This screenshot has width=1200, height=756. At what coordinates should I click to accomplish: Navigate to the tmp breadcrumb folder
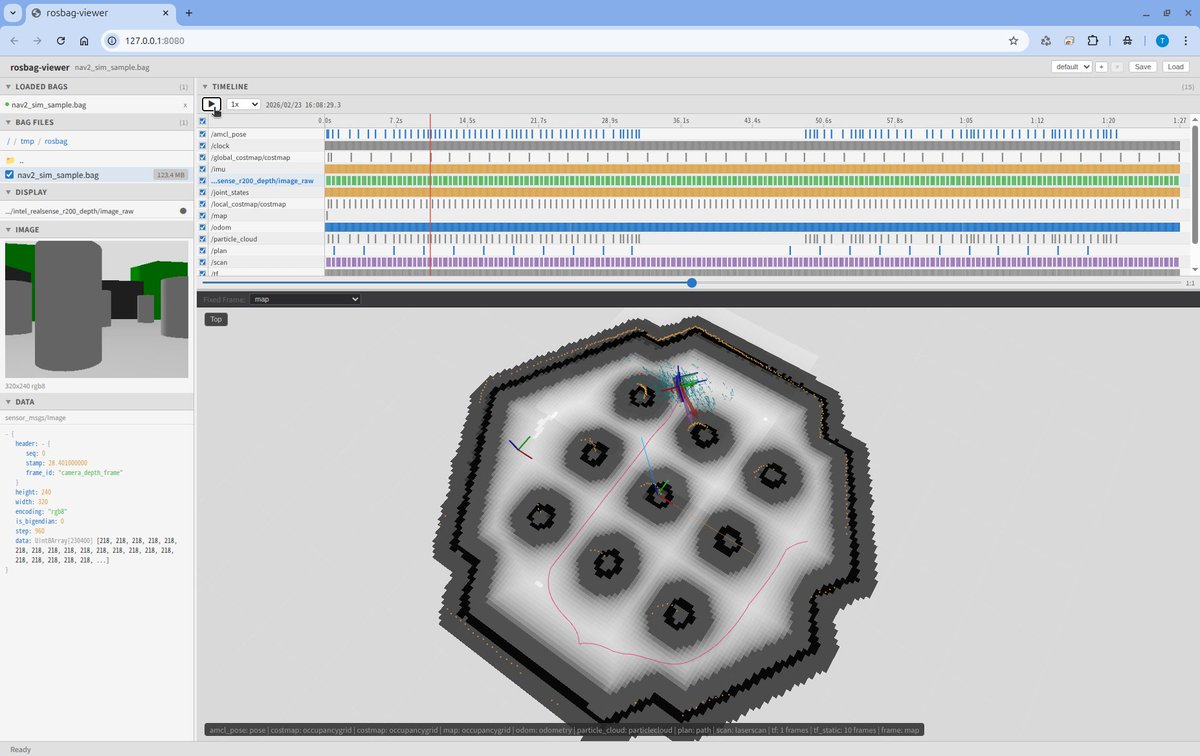[27, 141]
